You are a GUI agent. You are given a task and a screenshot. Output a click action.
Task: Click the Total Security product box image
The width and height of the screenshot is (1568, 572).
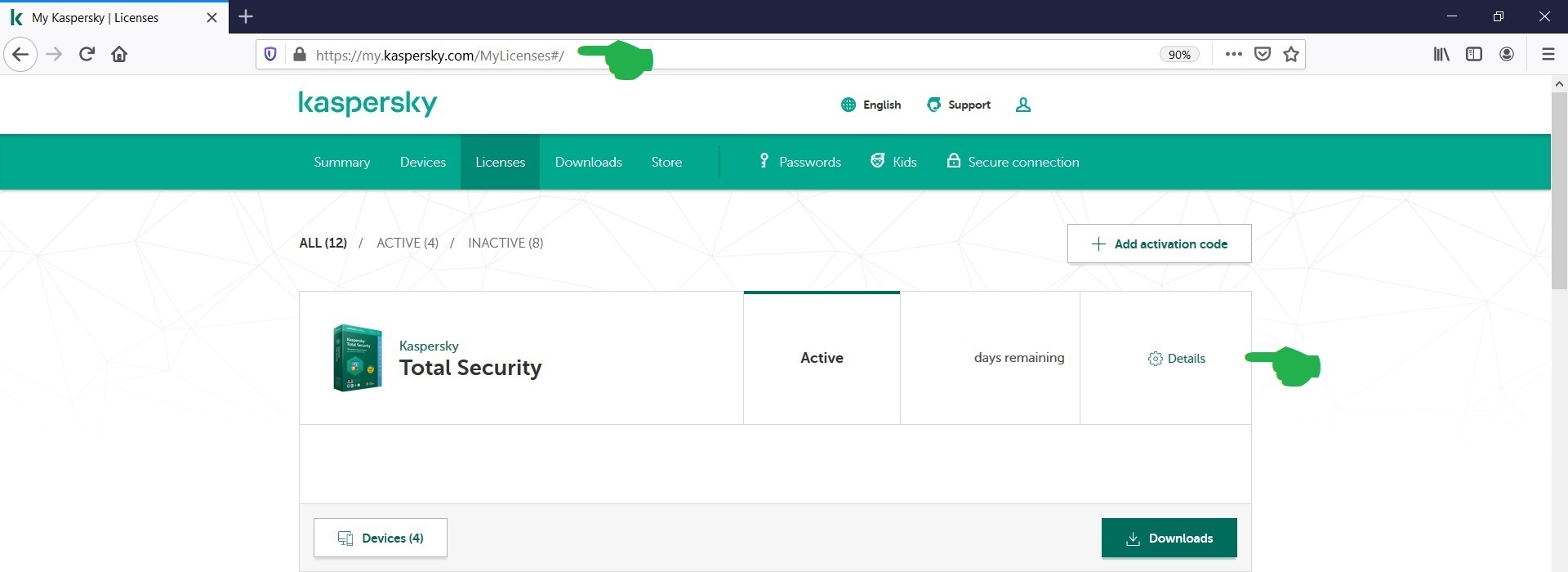point(358,358)
